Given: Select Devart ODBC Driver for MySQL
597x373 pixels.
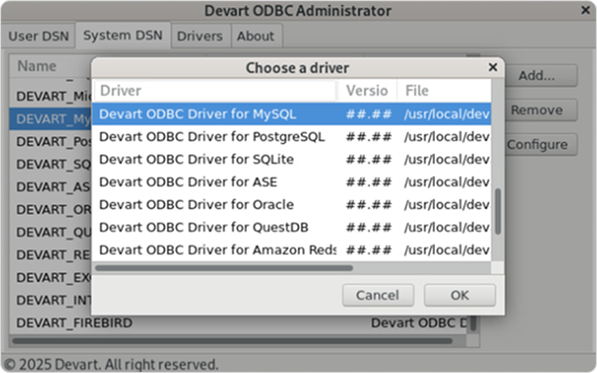Looking at the screenshot, I should click(292, 114).
